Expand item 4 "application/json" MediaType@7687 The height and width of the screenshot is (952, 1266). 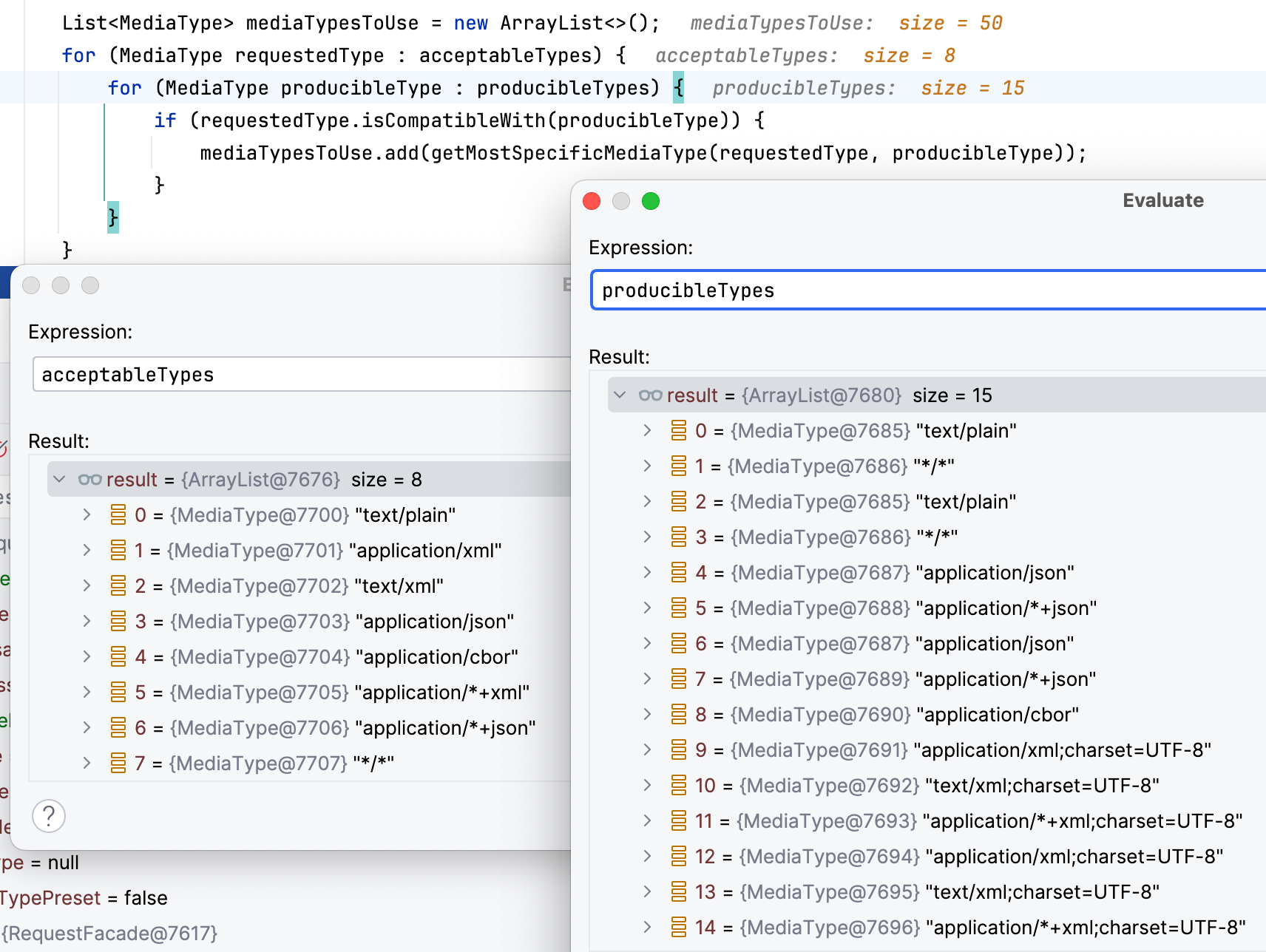[x=647, y=573]
